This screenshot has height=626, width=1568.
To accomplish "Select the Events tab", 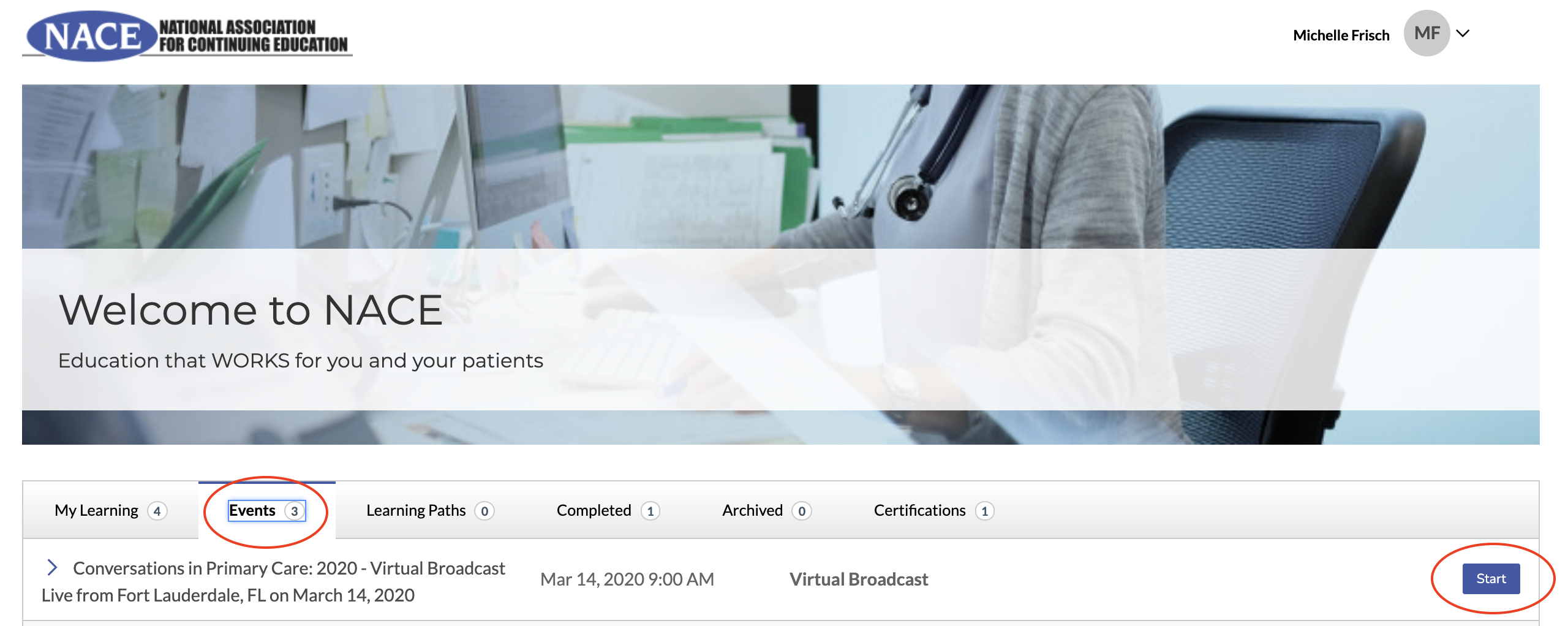I will (x=252, y=510).
